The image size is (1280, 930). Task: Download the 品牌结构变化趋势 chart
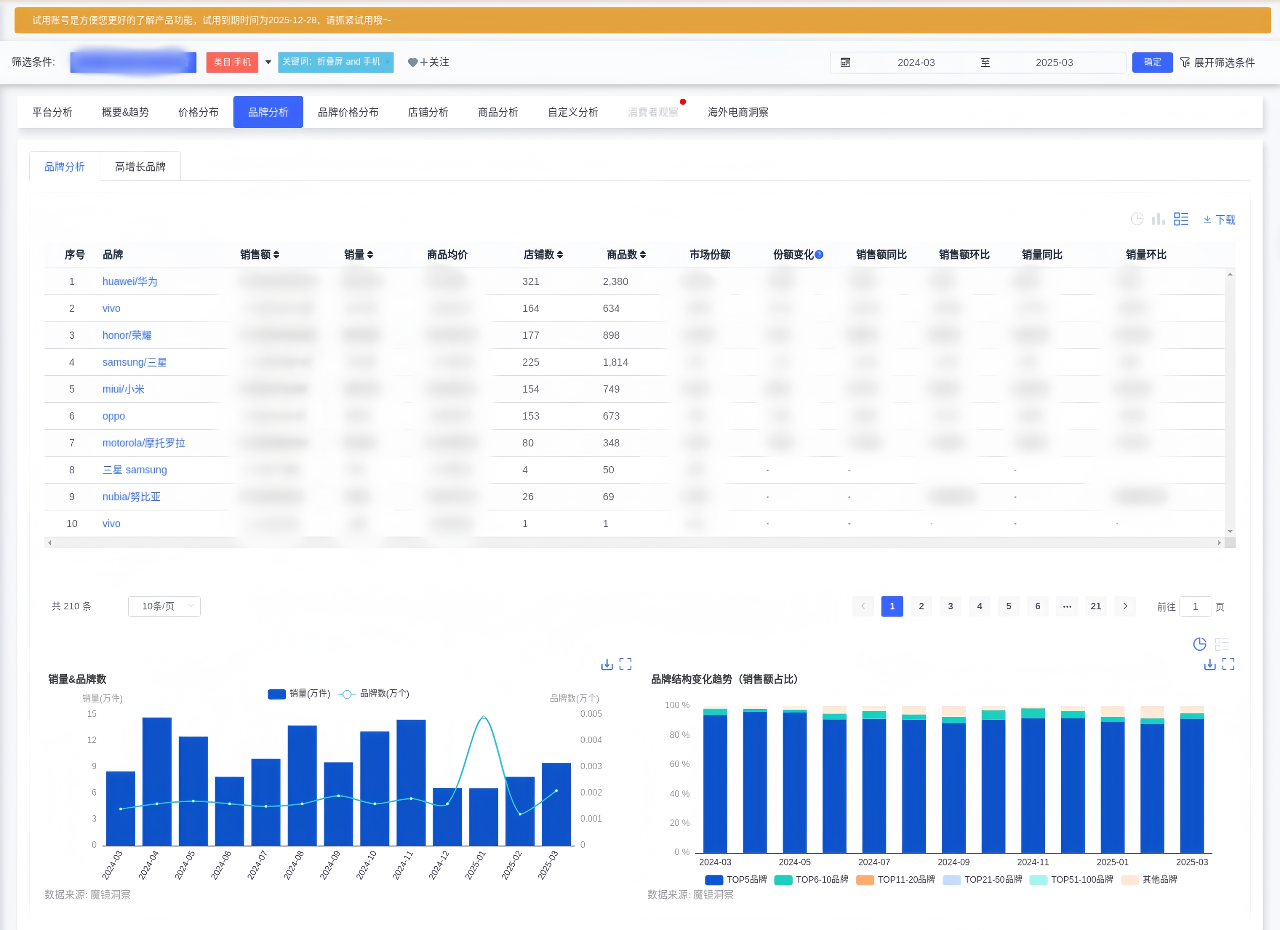(x=1209, y=664)
